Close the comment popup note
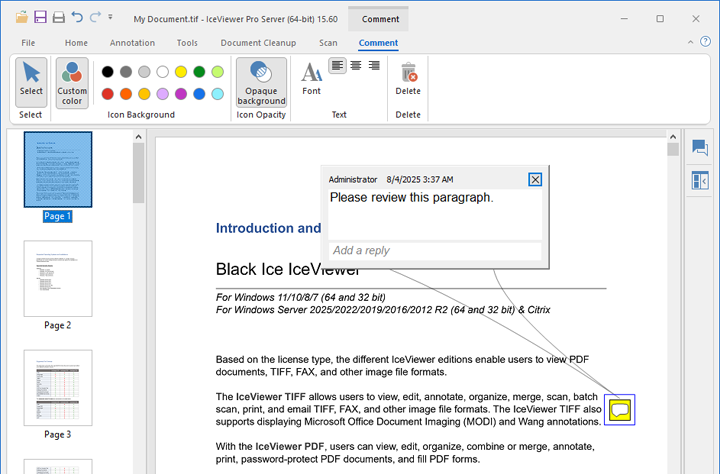This screenshot has width=720, height=474. tap(535, 179)
